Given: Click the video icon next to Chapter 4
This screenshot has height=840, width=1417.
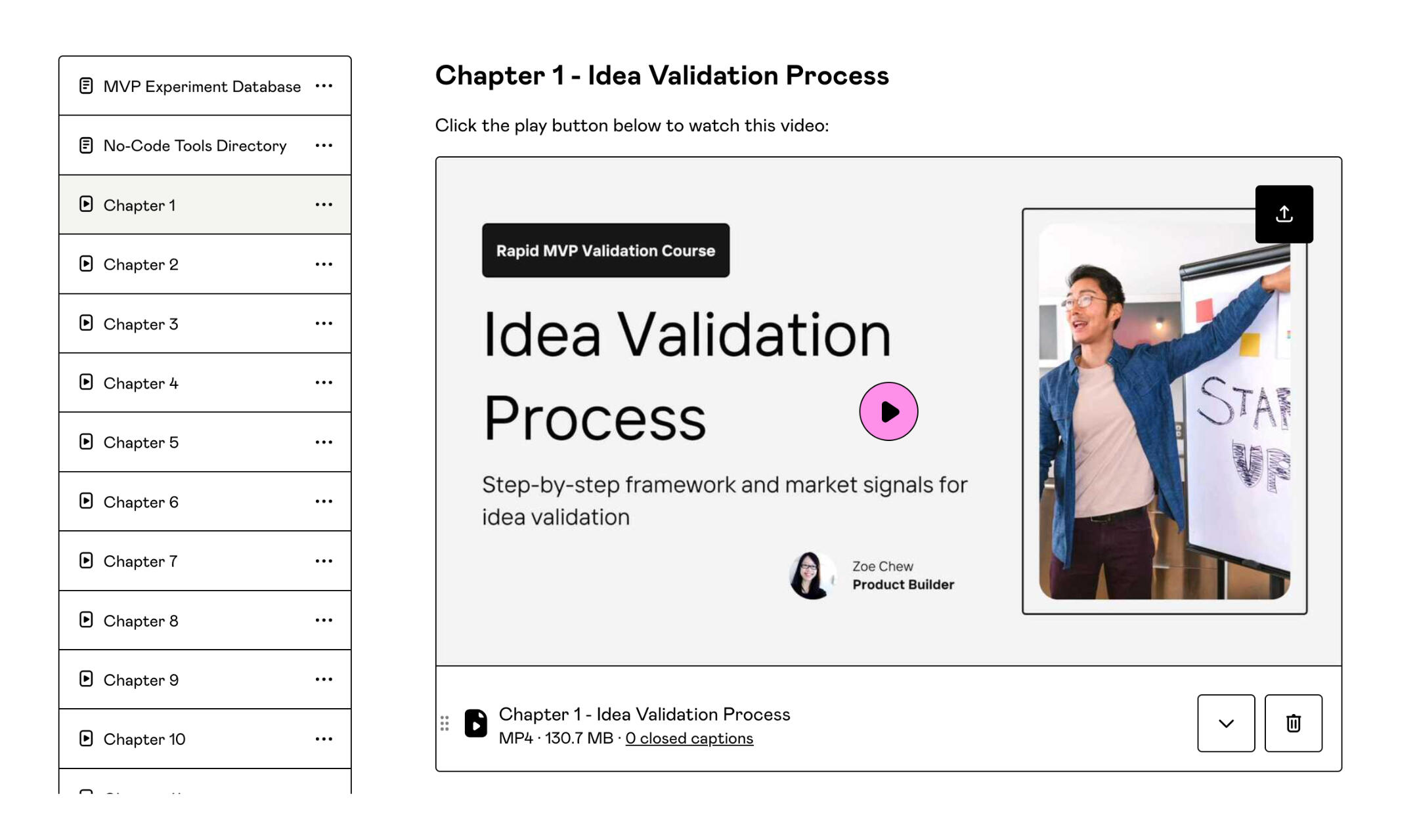Looking at the screenshot, I should coord(86,383).
